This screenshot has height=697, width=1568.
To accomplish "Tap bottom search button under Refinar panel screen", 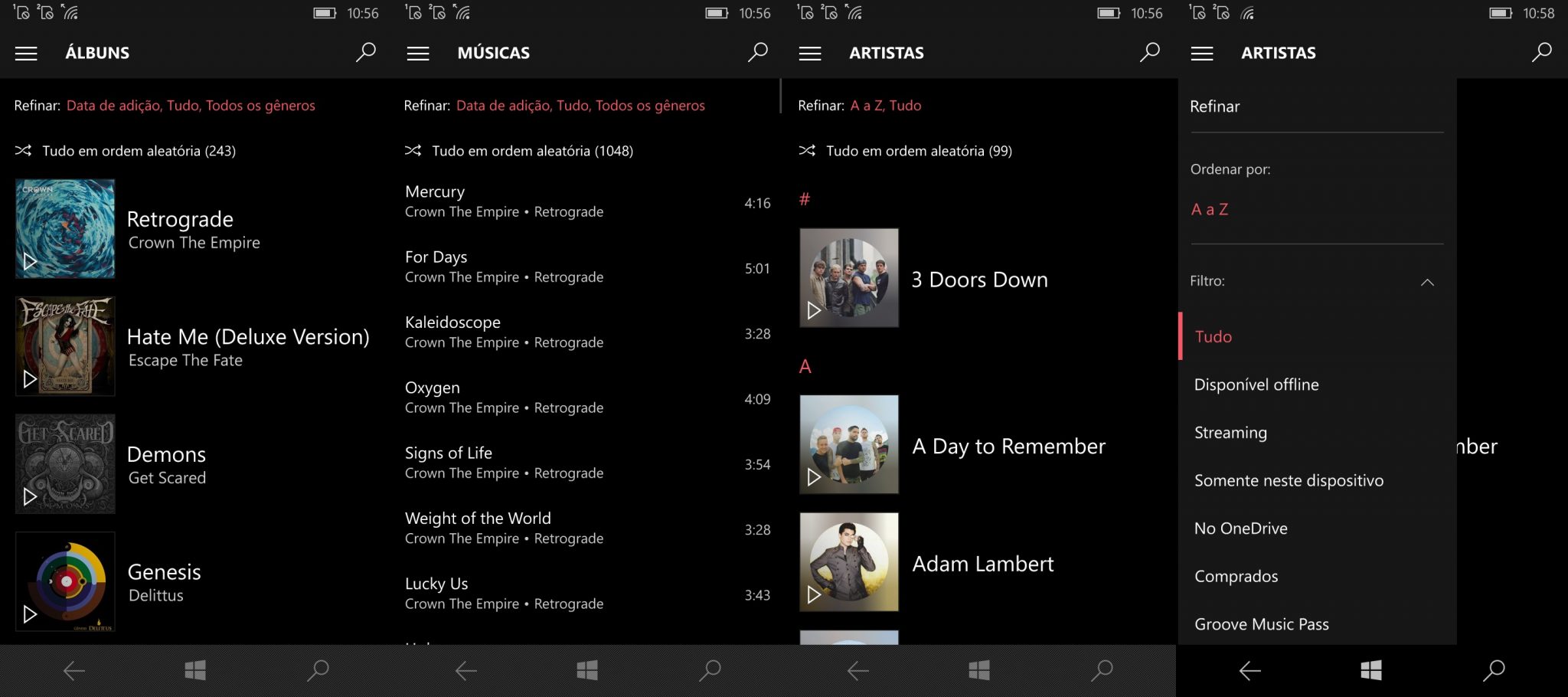I will tap(1494, 671).
